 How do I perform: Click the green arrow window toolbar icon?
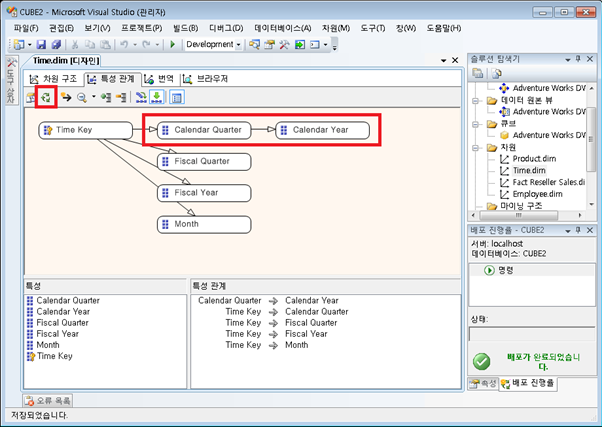point(299,45)
